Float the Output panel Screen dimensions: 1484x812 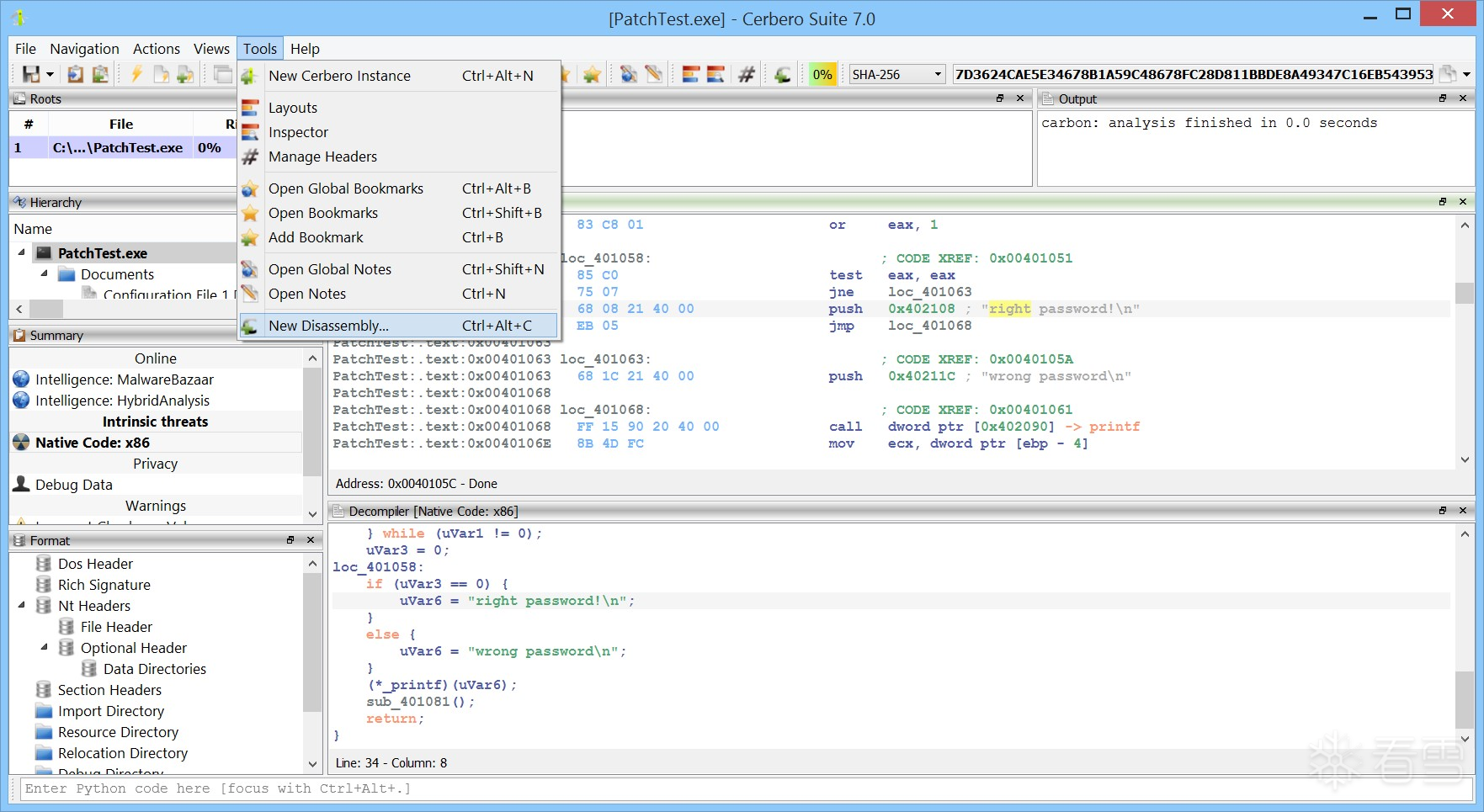pyautogui.click(x=1443, y=98)
